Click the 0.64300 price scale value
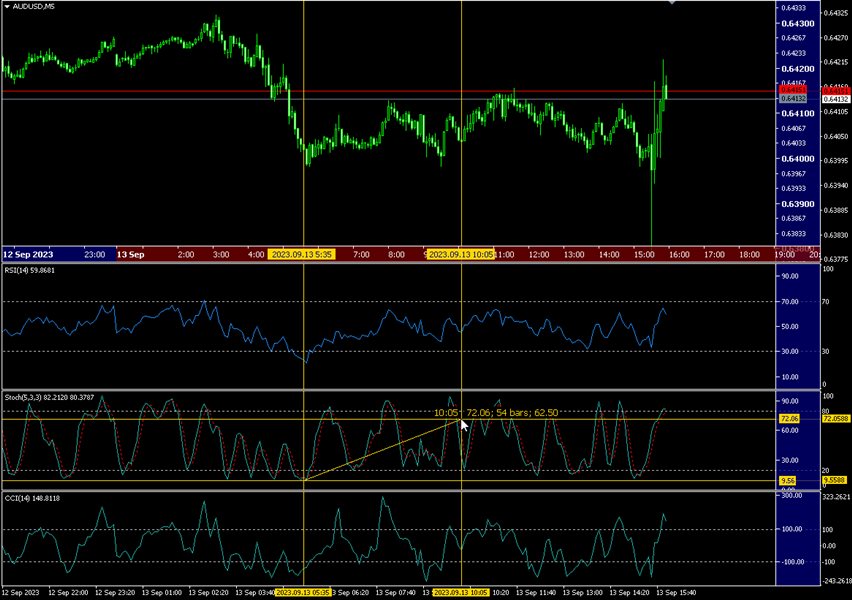Image resolution: width=852 pixels, height=600 pixels. (798, 23)
